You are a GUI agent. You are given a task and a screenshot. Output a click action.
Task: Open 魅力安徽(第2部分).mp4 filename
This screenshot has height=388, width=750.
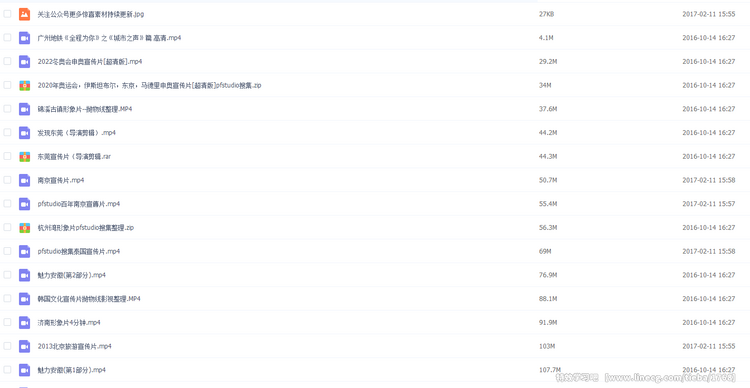coord(71,275)
